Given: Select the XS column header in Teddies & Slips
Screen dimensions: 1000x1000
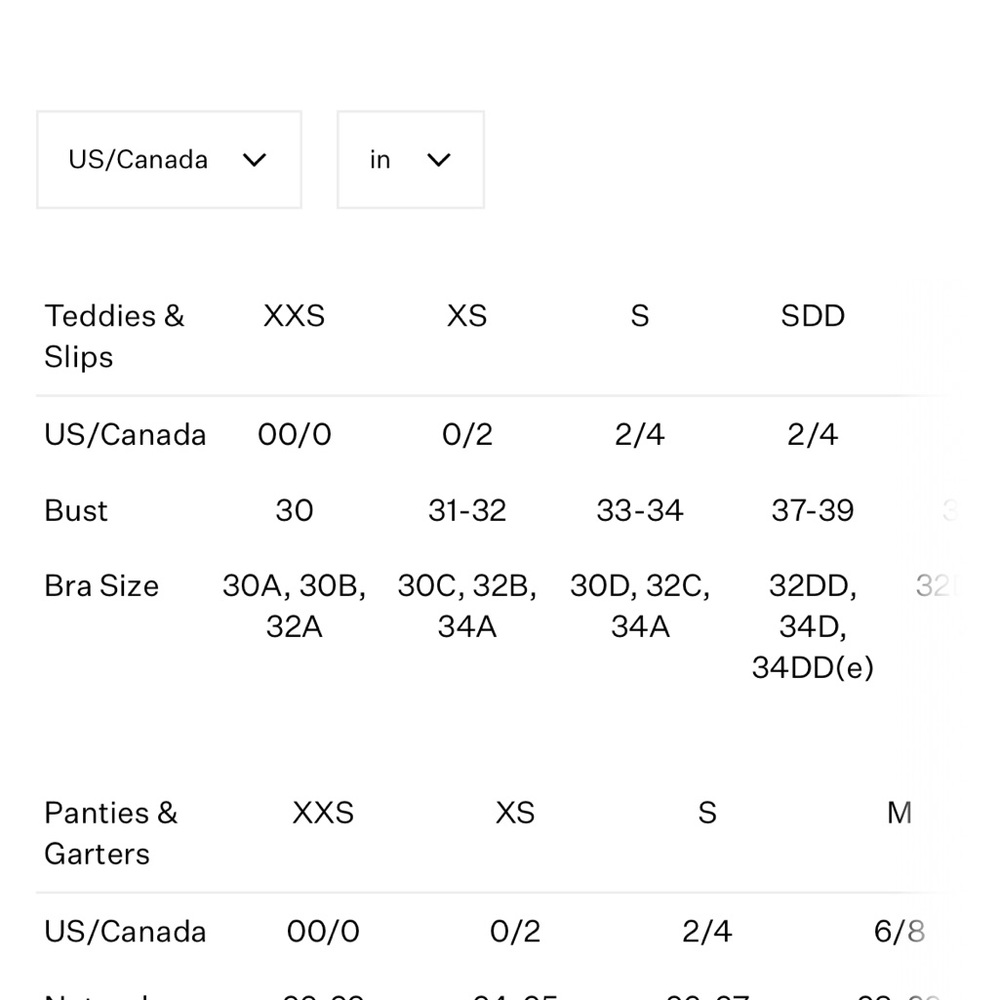Looking at the screenshot, I should click(x=467, y=316).
